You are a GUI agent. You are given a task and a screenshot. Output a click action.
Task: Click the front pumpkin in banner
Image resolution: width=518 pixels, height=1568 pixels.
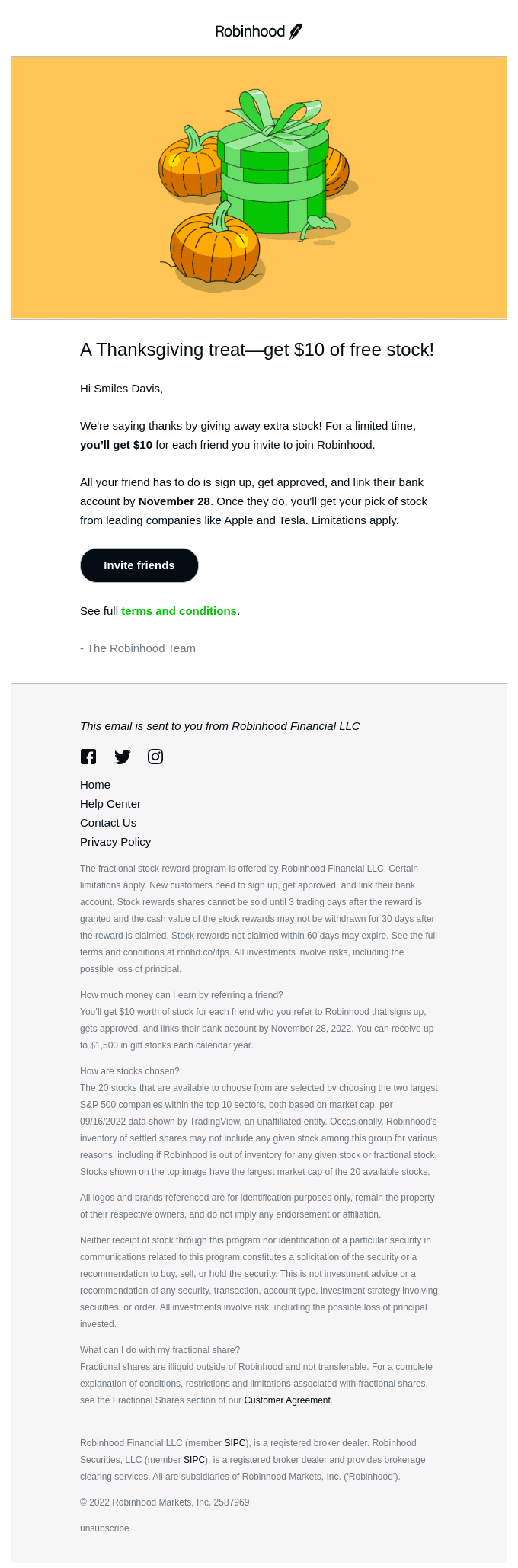tap(215, 248)
